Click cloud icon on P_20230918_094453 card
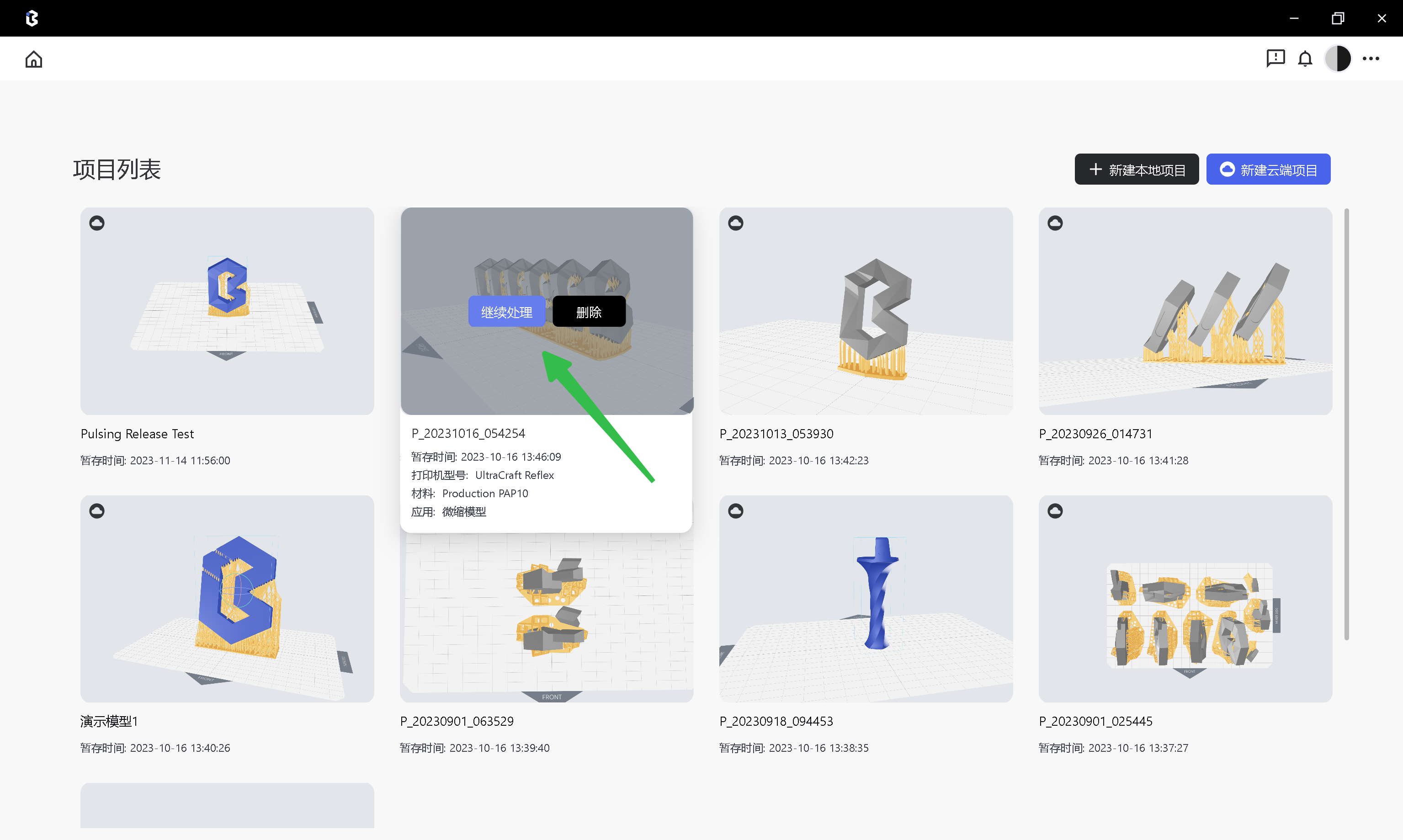The width and height of the screenshot is (1403, 840). point(735,510)
